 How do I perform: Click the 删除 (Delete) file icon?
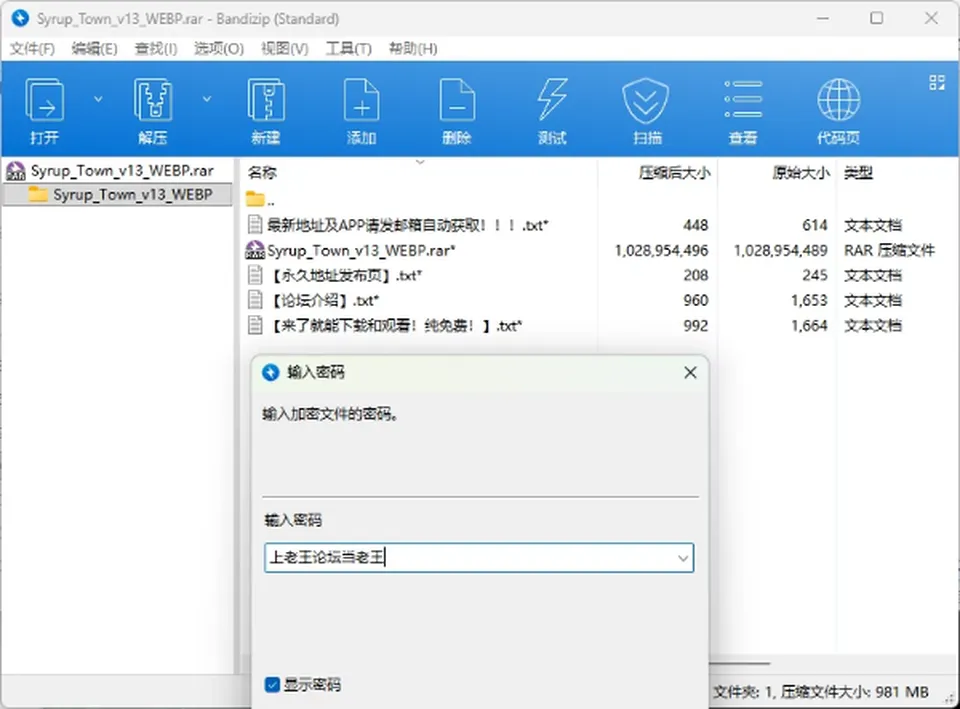[x=457, y=100]
